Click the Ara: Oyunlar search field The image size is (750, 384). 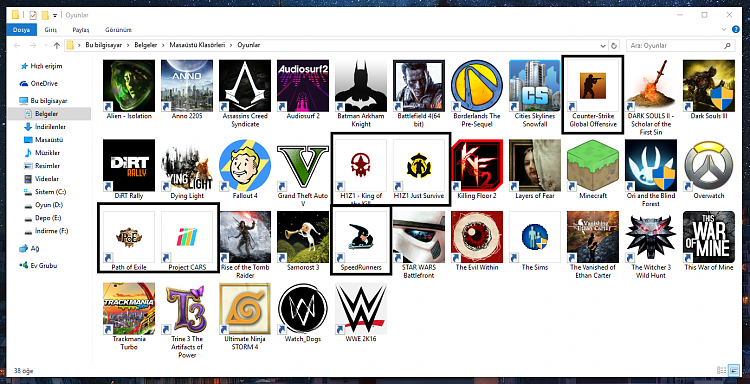pyautogui.click(x=675, y=45)
